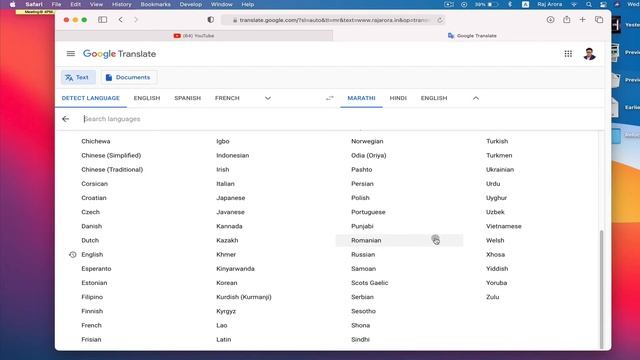Screen dimensions: 640x360
Task: Navigate forward in Safari
Action: (x=136, y=20)
